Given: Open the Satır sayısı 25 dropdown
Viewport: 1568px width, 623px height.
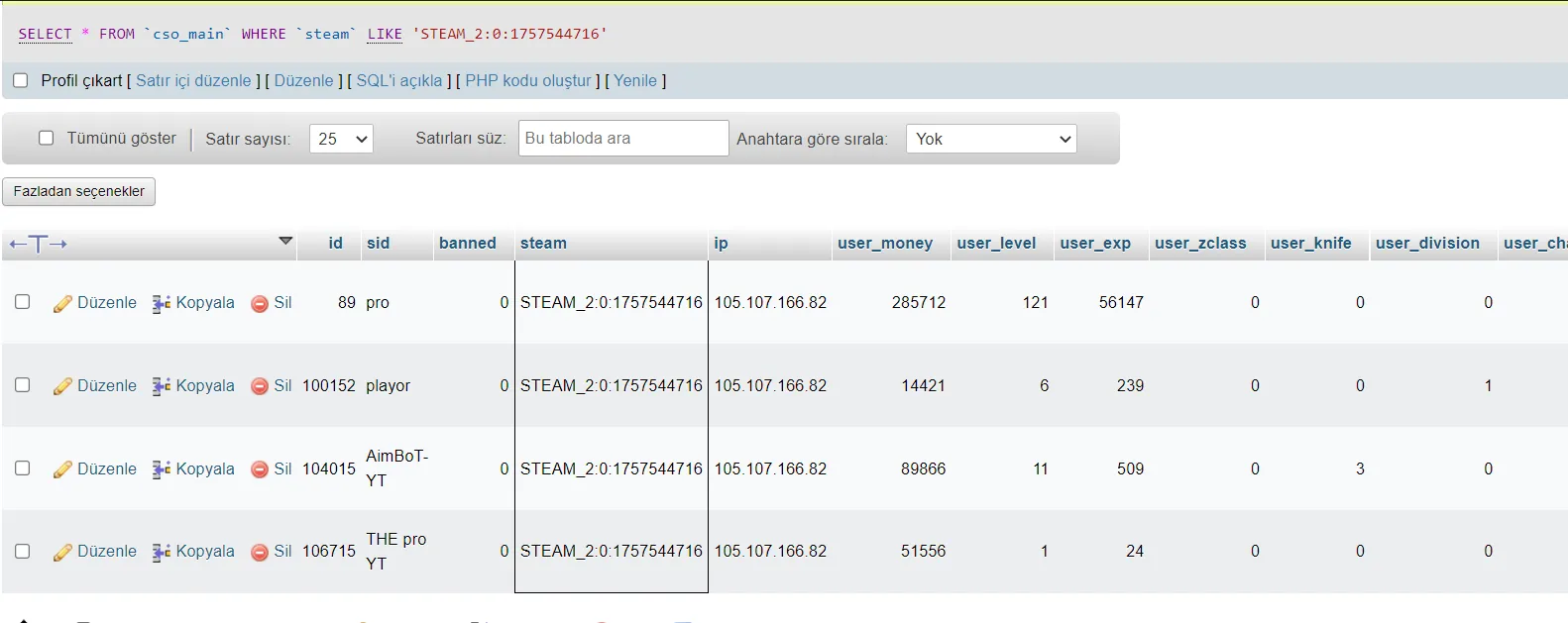Looking at the screenshot, I should coord(341,139).
